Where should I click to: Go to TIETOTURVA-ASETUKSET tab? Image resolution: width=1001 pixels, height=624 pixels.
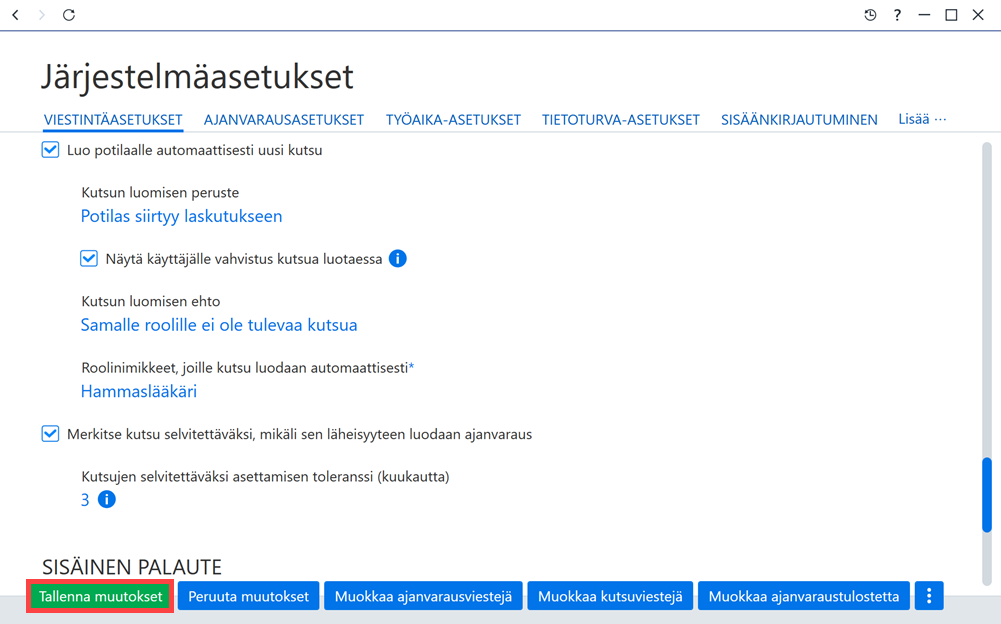pos(621,120)
